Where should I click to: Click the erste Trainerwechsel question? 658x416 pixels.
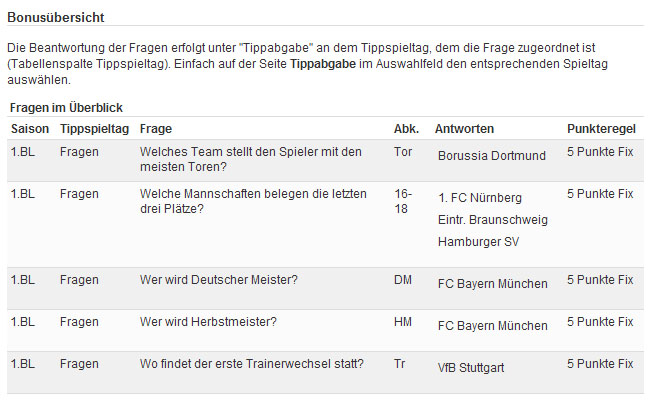point(252,364)
